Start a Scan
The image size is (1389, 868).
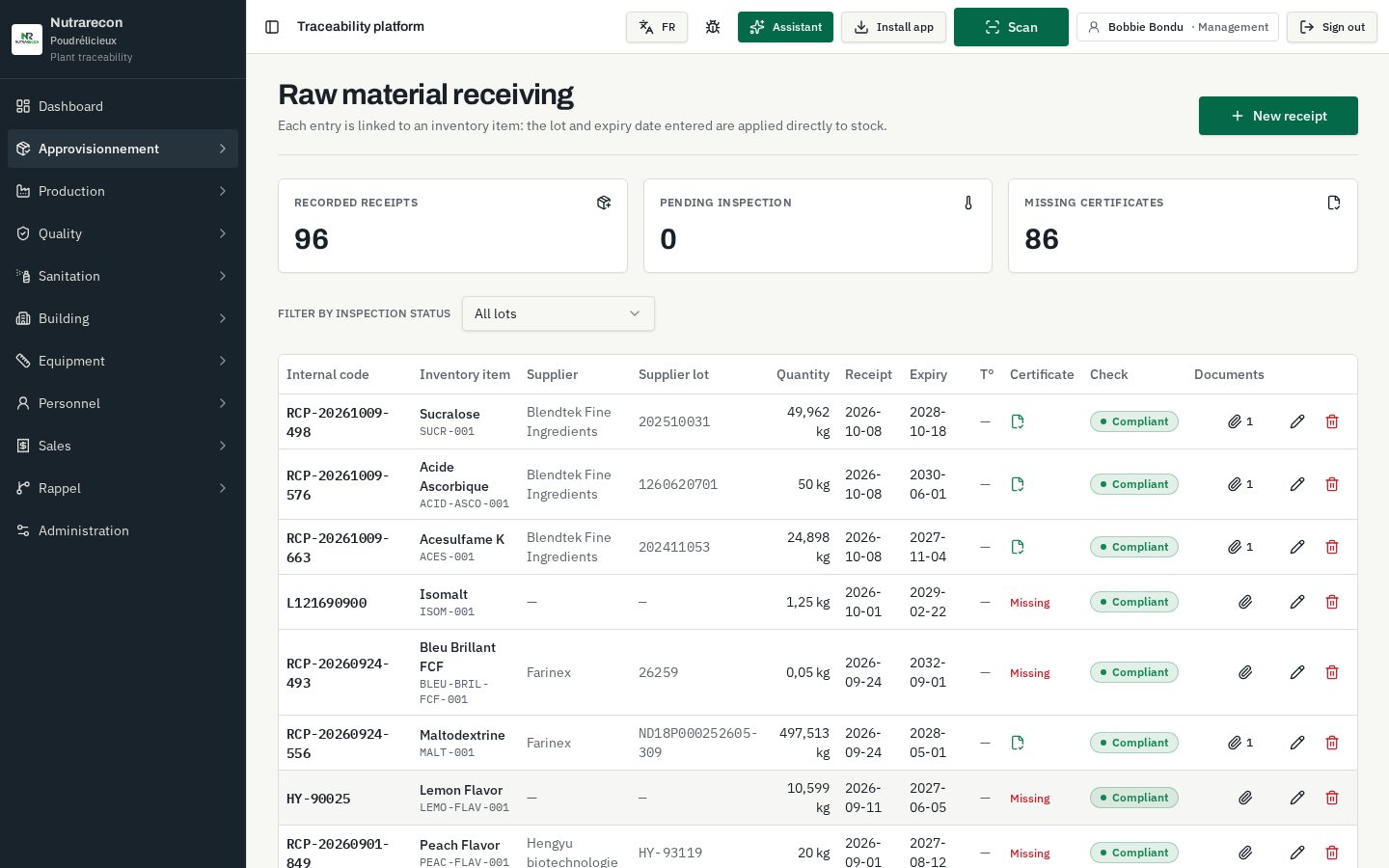tap(1011, 27)
